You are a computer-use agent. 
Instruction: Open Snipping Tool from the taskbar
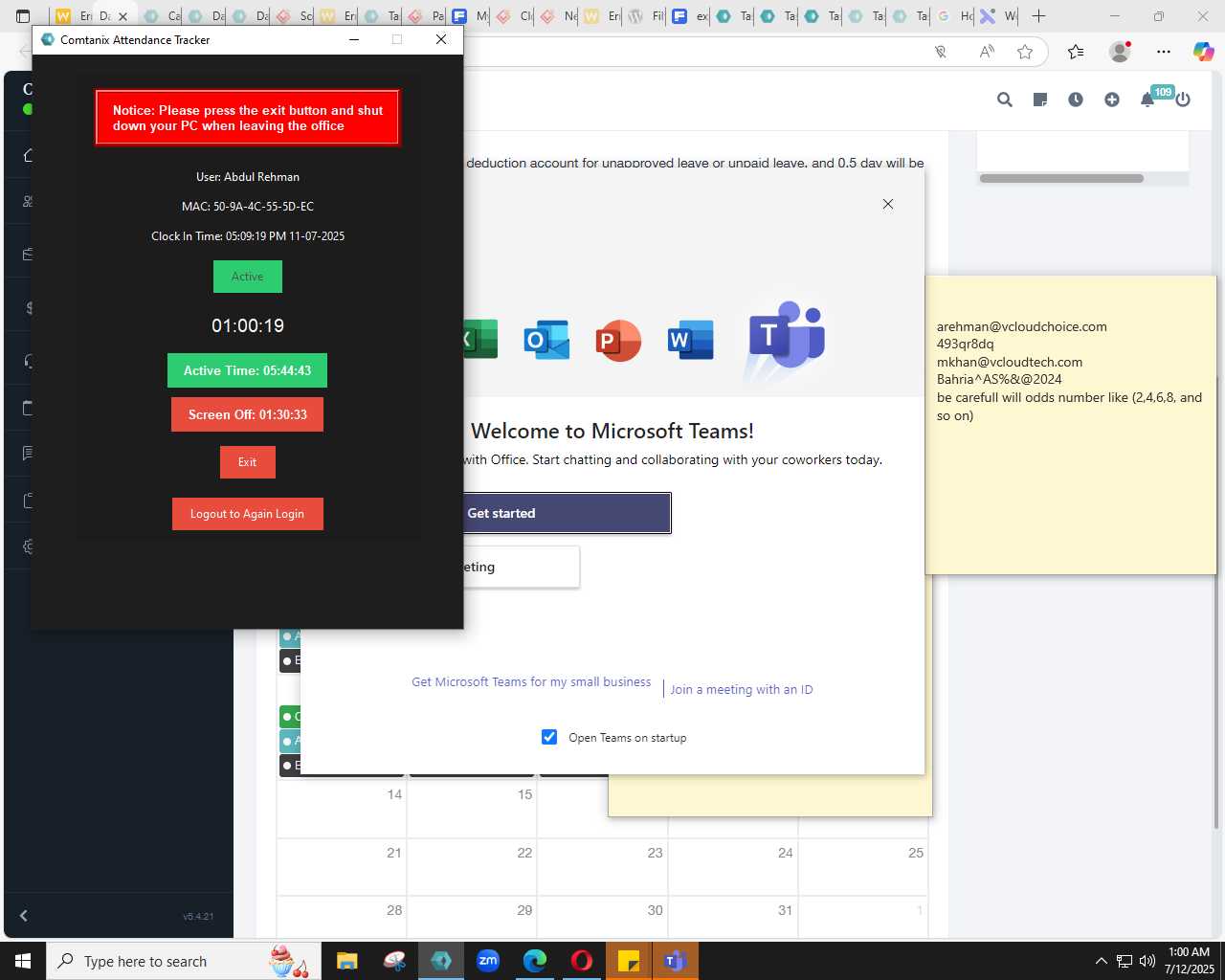(393, 961)
